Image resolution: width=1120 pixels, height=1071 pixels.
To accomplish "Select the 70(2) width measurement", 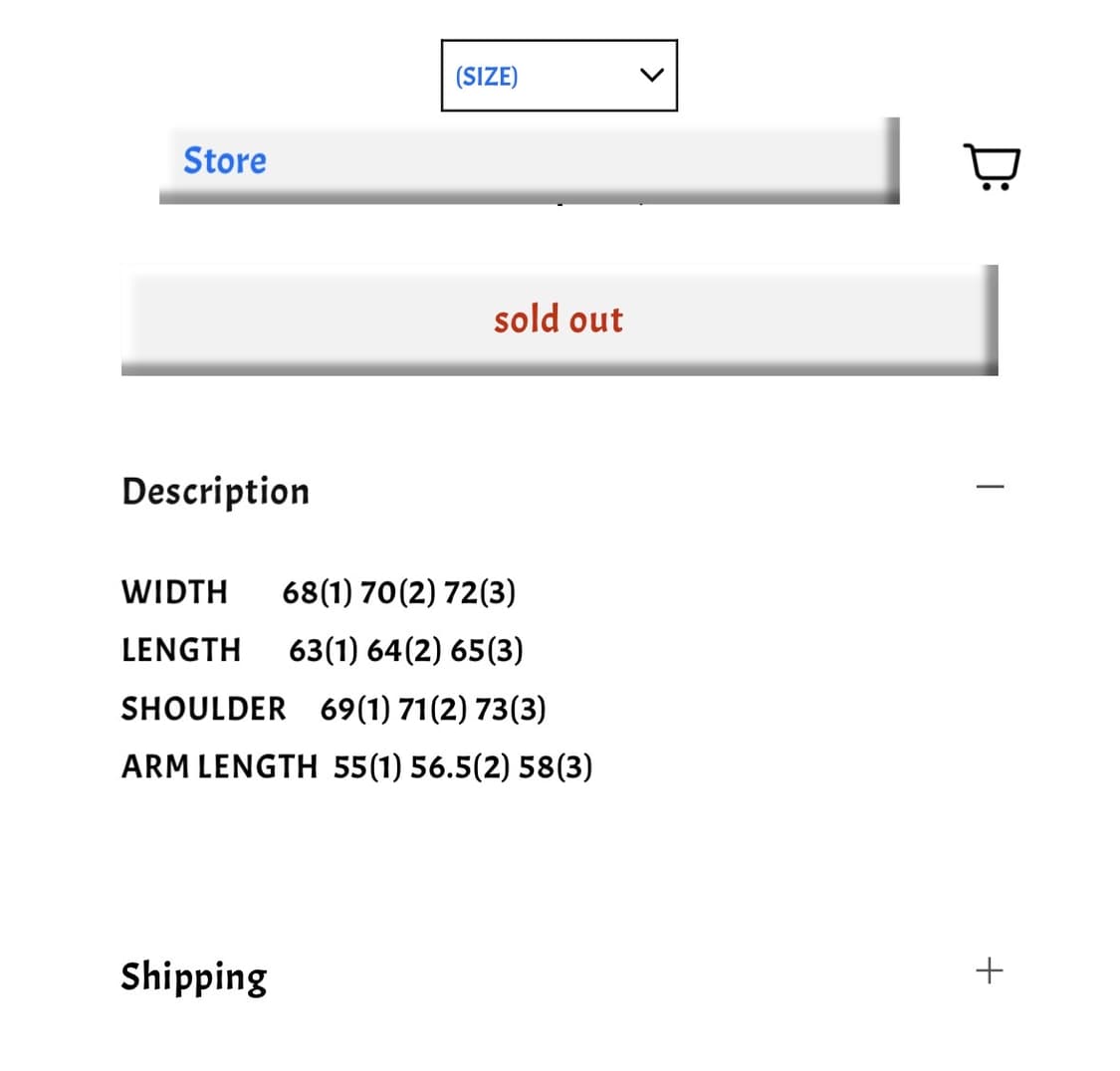I will (x=397, y=592).
